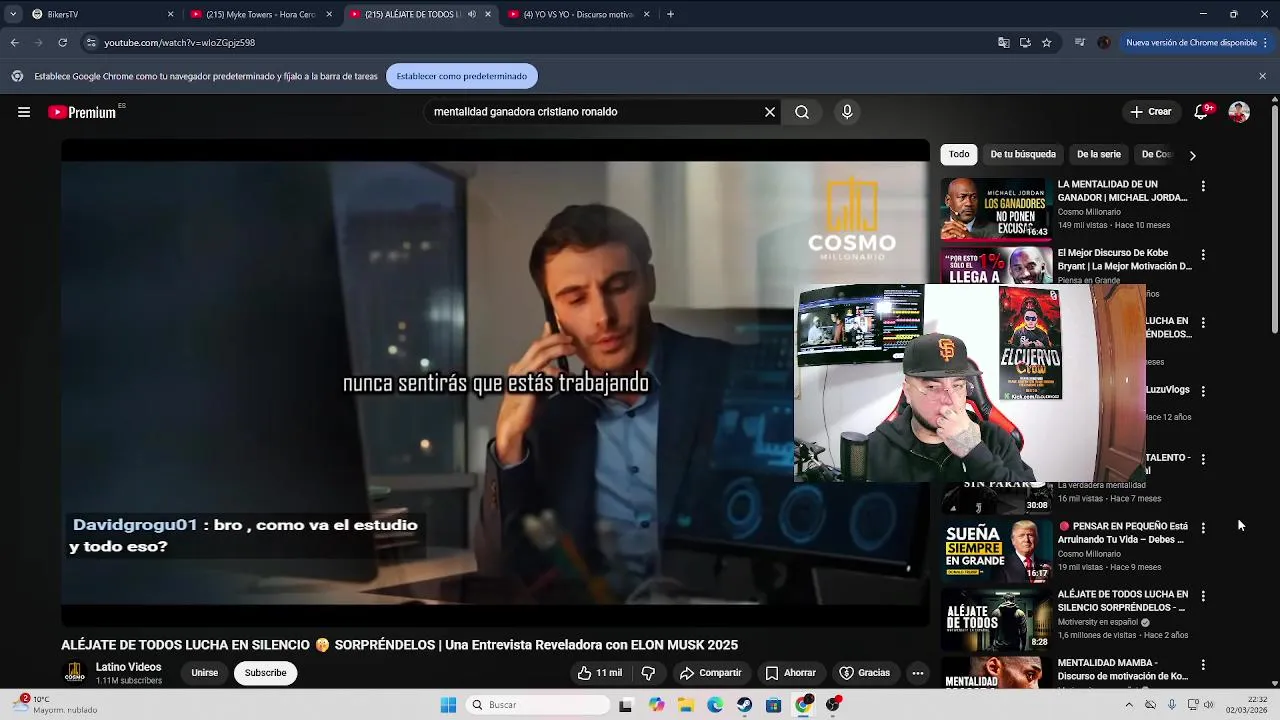This screenshot has height=720, width=1280.
Task: Open Latino Videos channel avatar
Action: (74, 673)
